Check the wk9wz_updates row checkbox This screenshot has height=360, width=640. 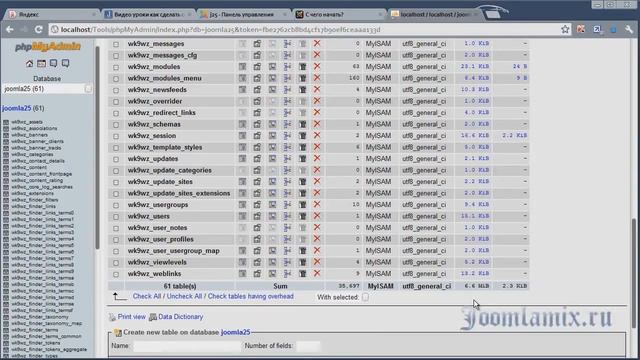(116, 159)
